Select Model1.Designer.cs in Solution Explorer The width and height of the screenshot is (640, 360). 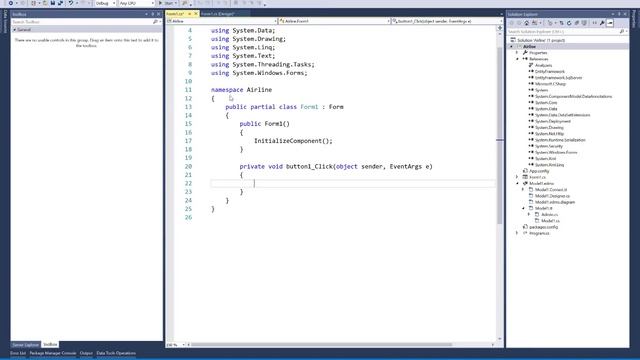552,196
